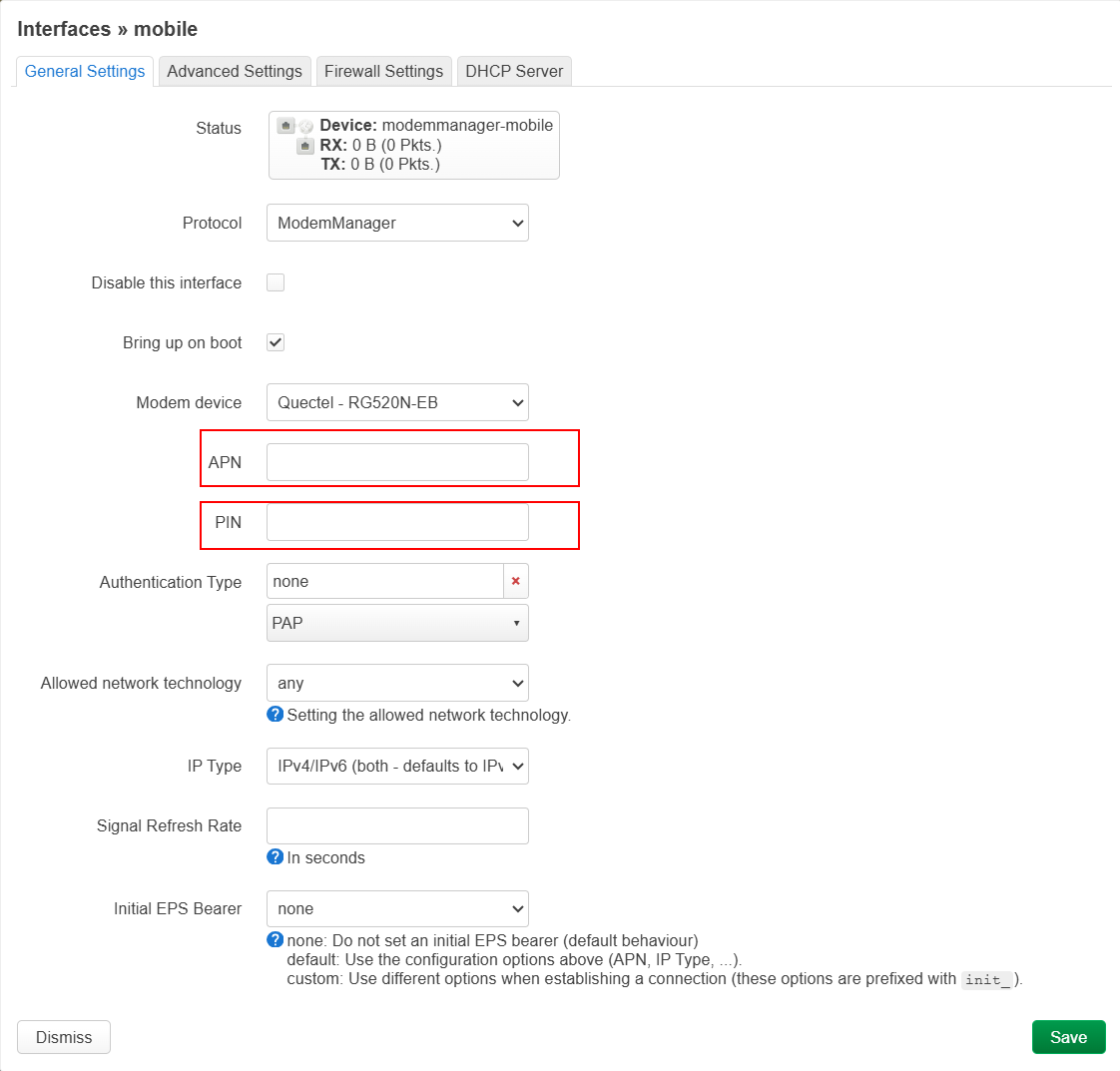Click the 'Interfaces » mobile' heading

tap(107, 29)
